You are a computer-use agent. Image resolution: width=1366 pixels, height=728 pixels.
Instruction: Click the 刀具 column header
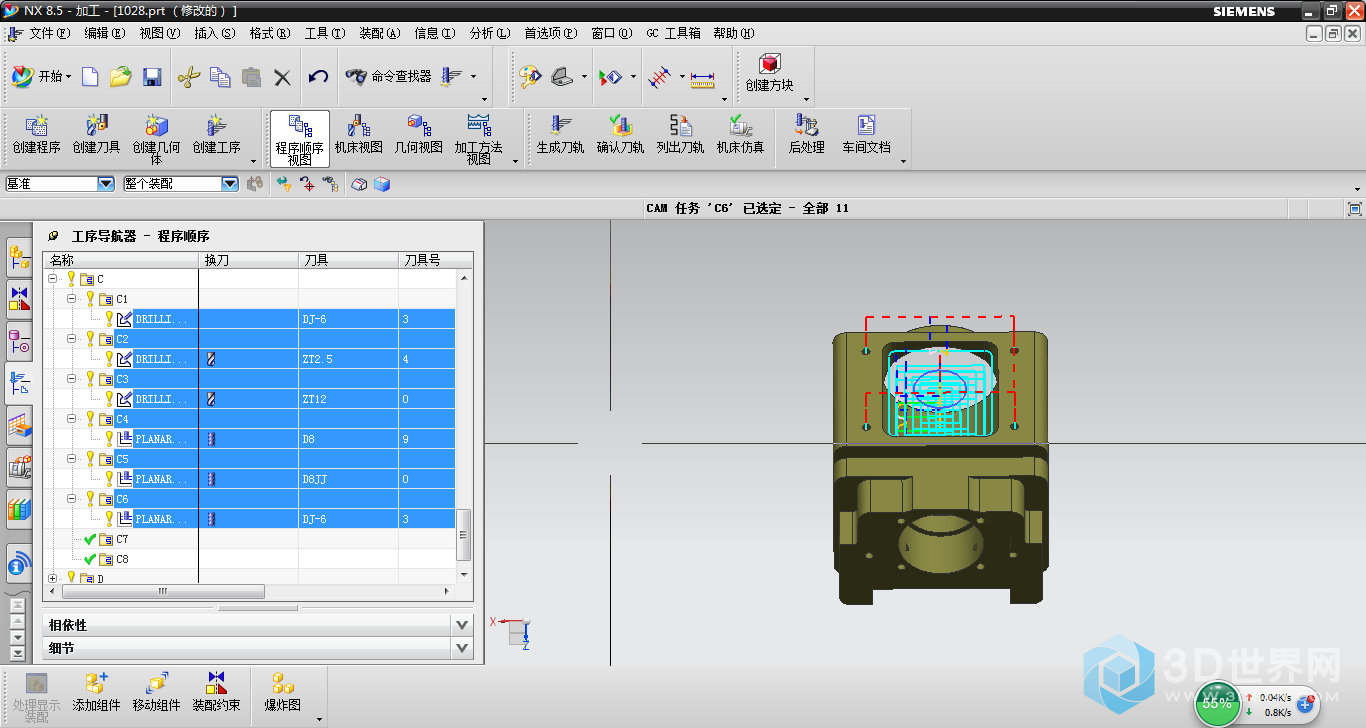[348, 260]
